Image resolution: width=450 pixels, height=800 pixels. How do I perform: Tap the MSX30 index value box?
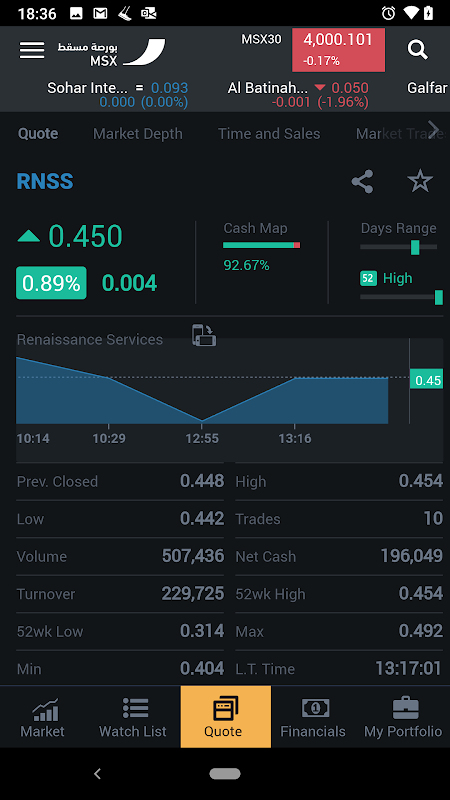point(338,50)
